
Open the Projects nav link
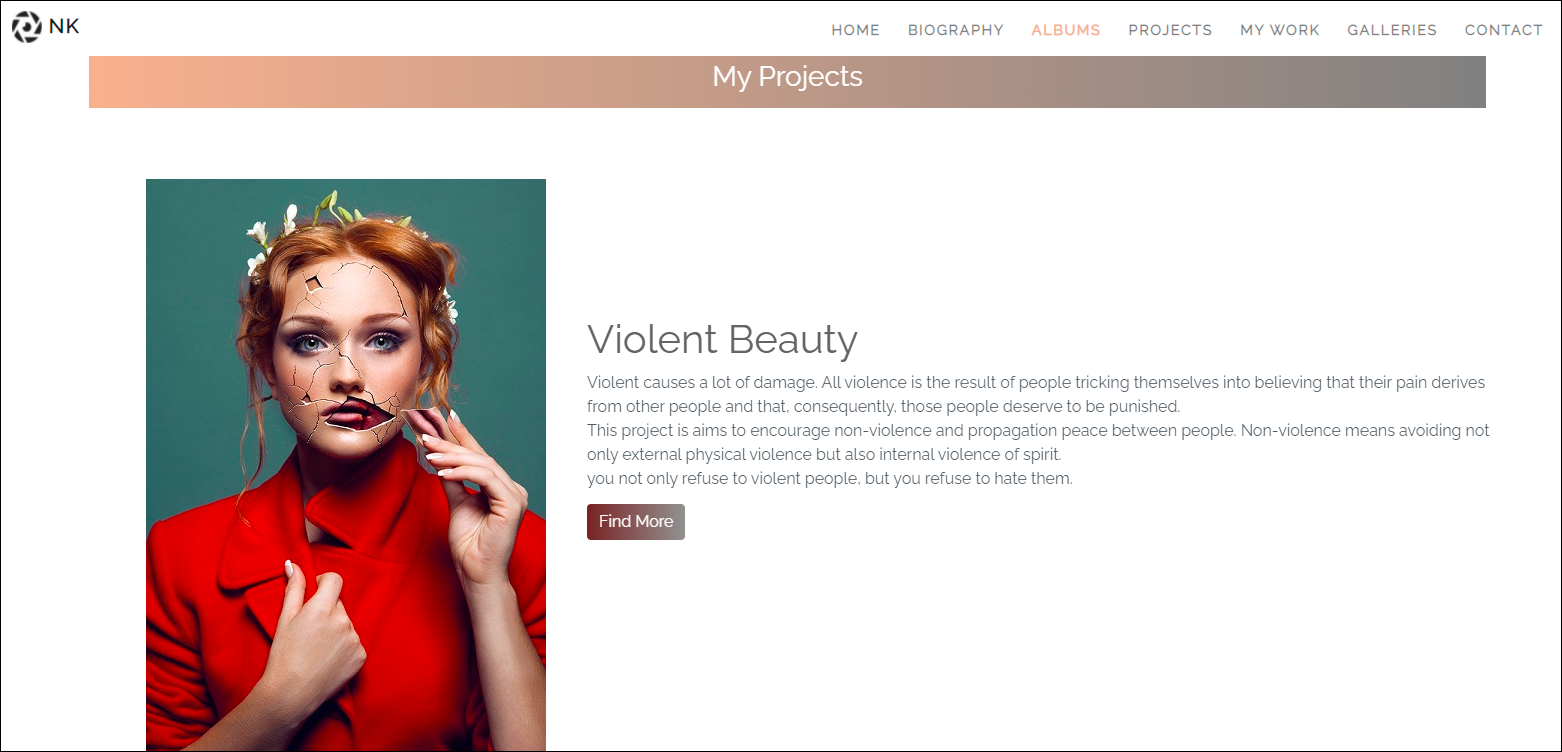pyautogui.click(x=1170, y=30)
